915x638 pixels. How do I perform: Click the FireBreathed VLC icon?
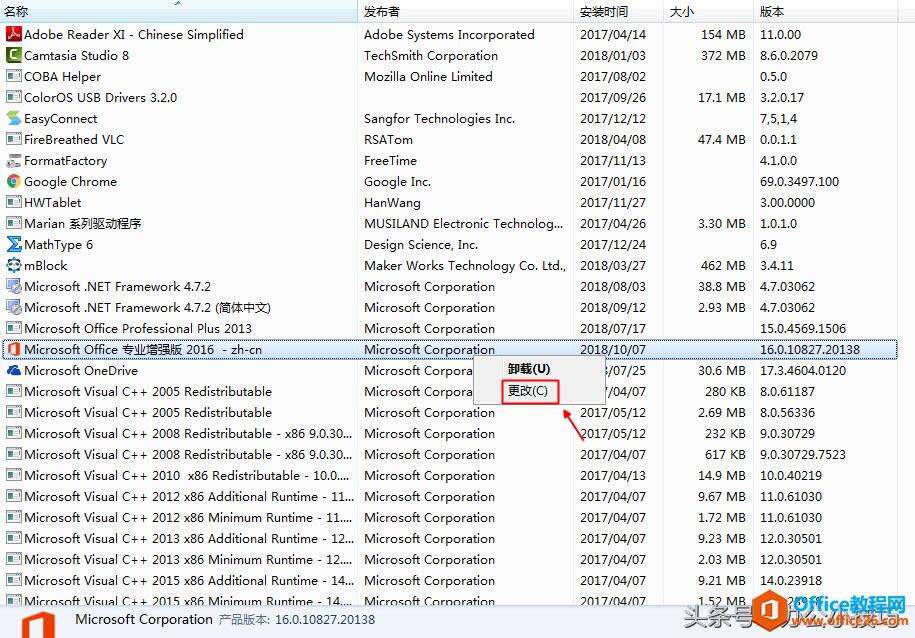(x=12, y=139)
